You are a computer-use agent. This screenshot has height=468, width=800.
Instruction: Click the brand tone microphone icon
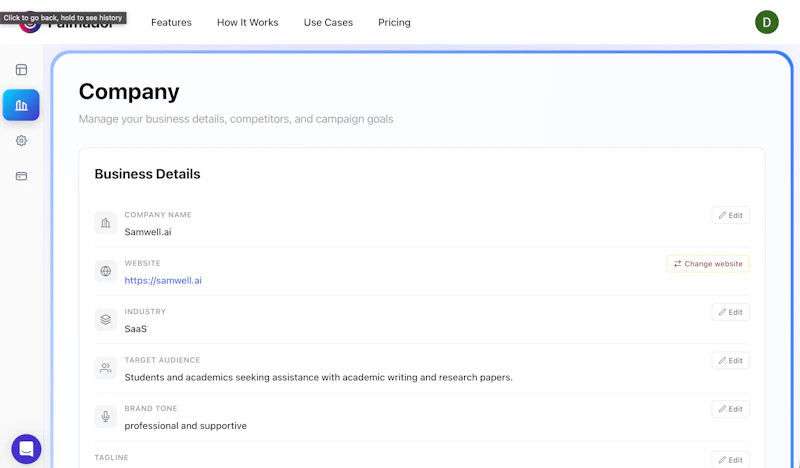[106, 416]
